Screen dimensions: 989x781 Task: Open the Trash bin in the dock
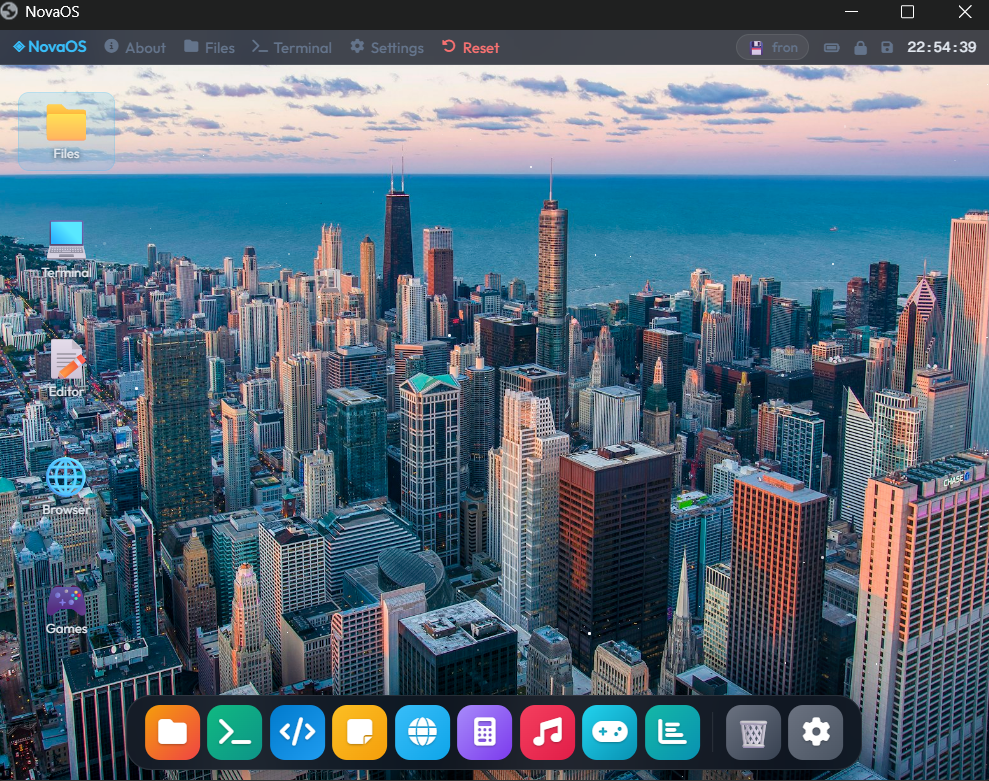tap(753, 732)
